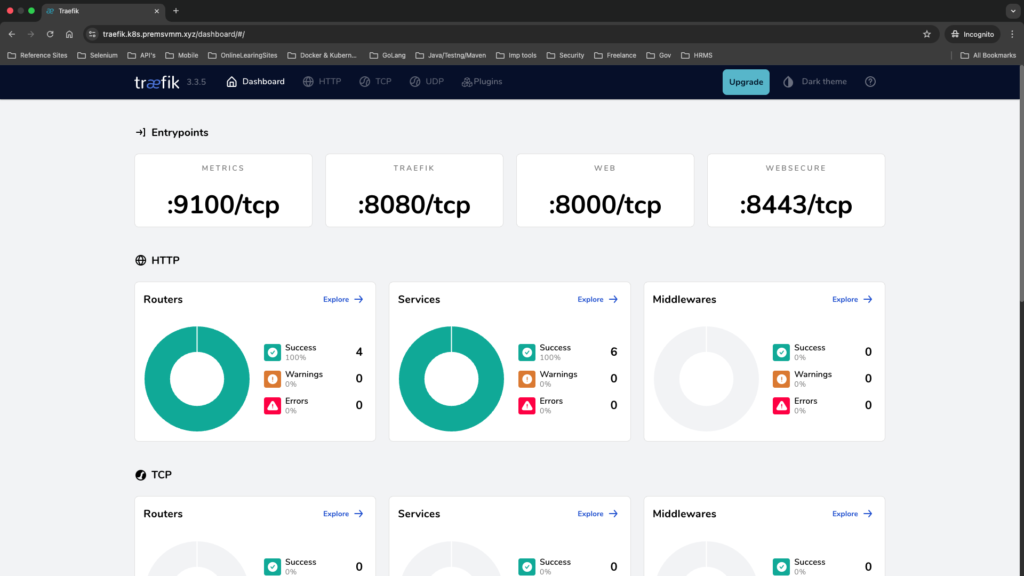Explore HTTP Routers

[x=343, y=299]
